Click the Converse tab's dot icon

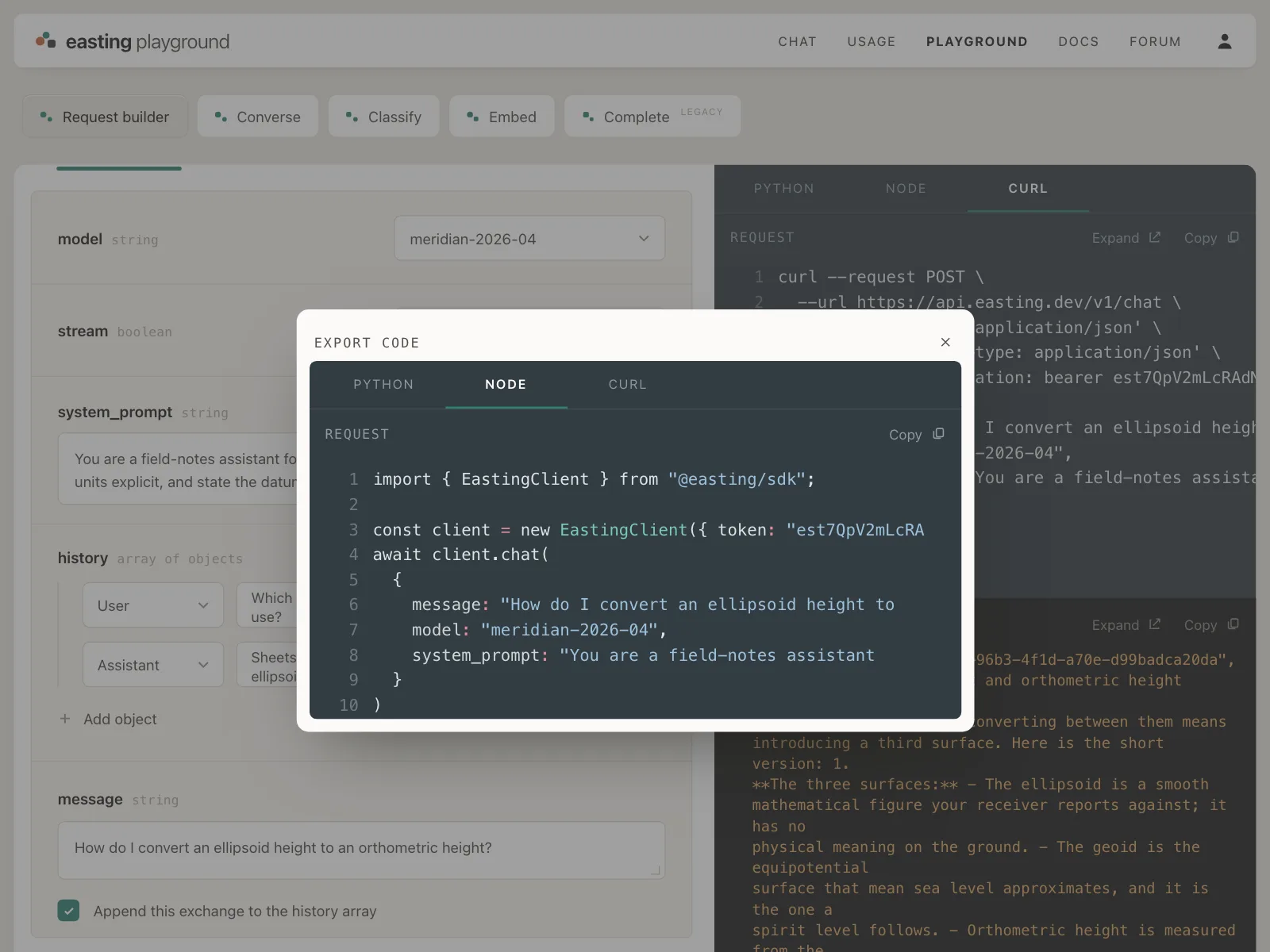click(x=221, y=117)
